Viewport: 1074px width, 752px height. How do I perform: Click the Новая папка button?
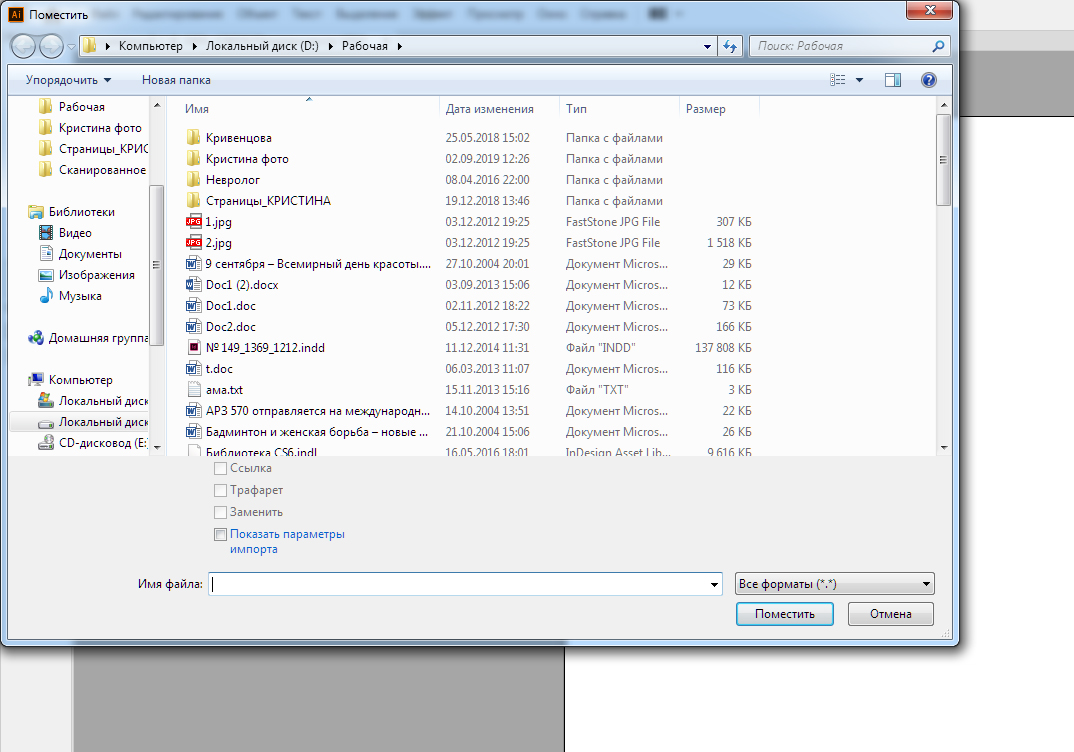coord(176,80)
